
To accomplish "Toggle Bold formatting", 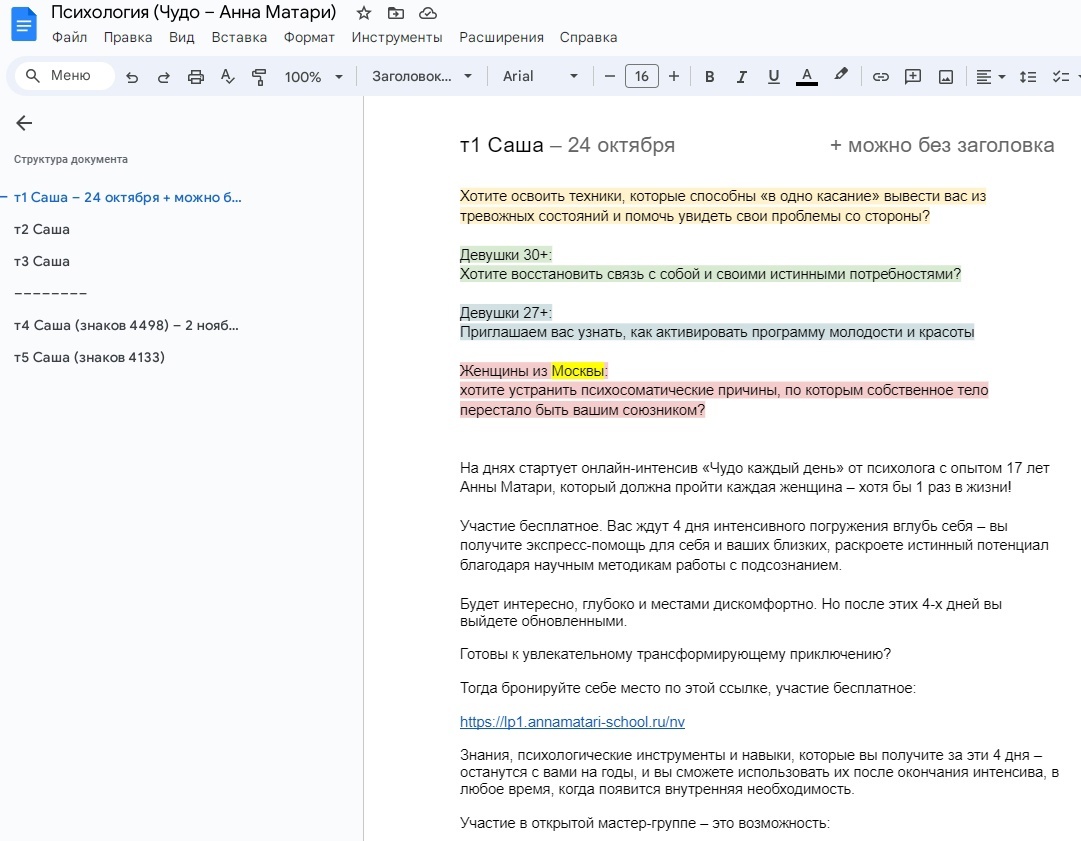I will click(710, 77).
